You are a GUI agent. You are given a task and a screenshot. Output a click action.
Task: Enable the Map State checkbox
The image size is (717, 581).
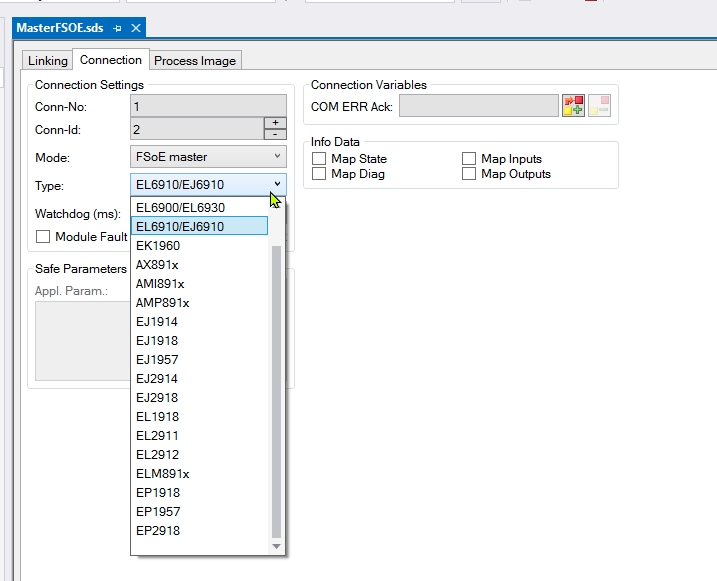pyautogui.click(x=319, y=159)
